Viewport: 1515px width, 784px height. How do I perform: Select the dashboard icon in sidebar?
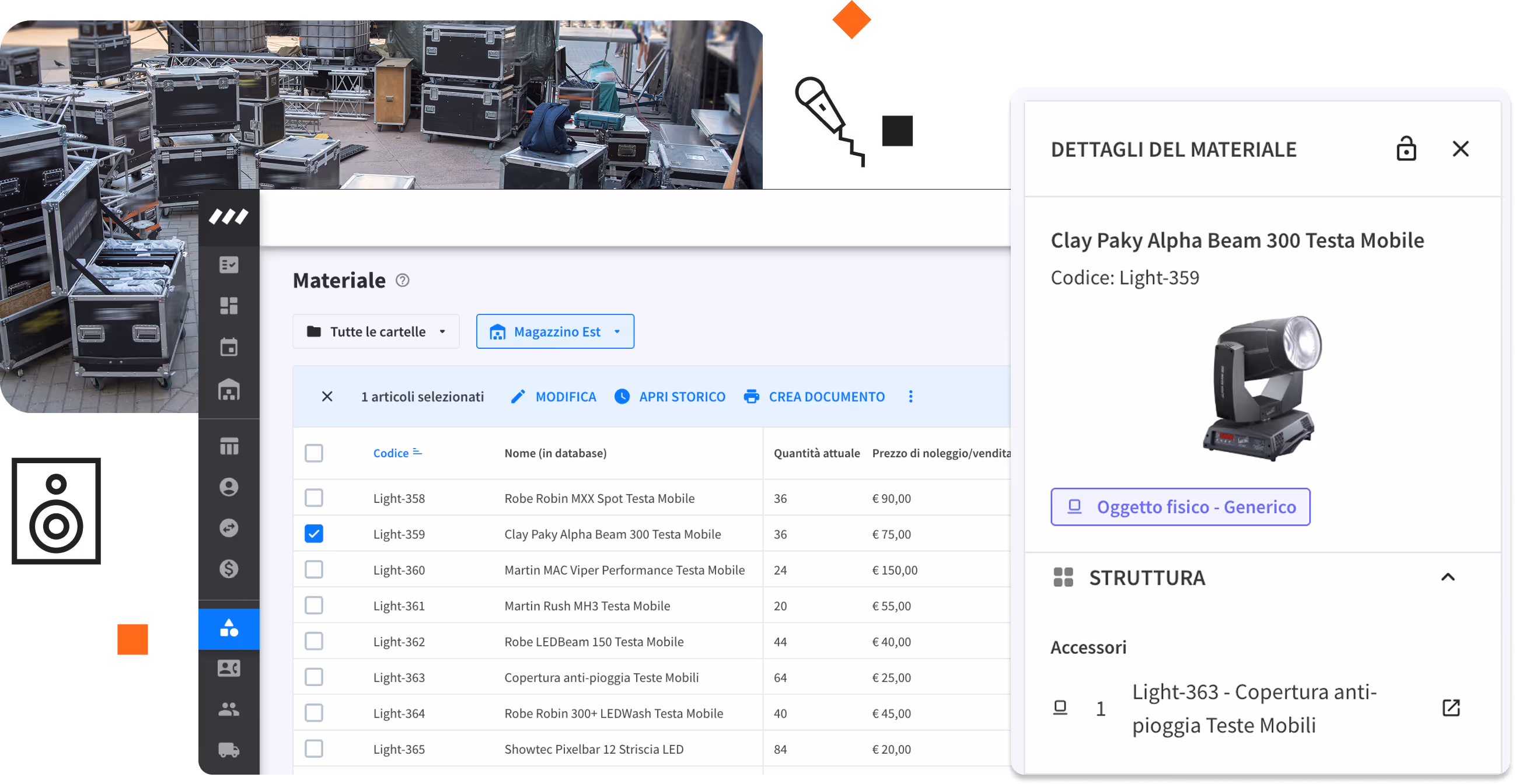[x=229, y=306]
